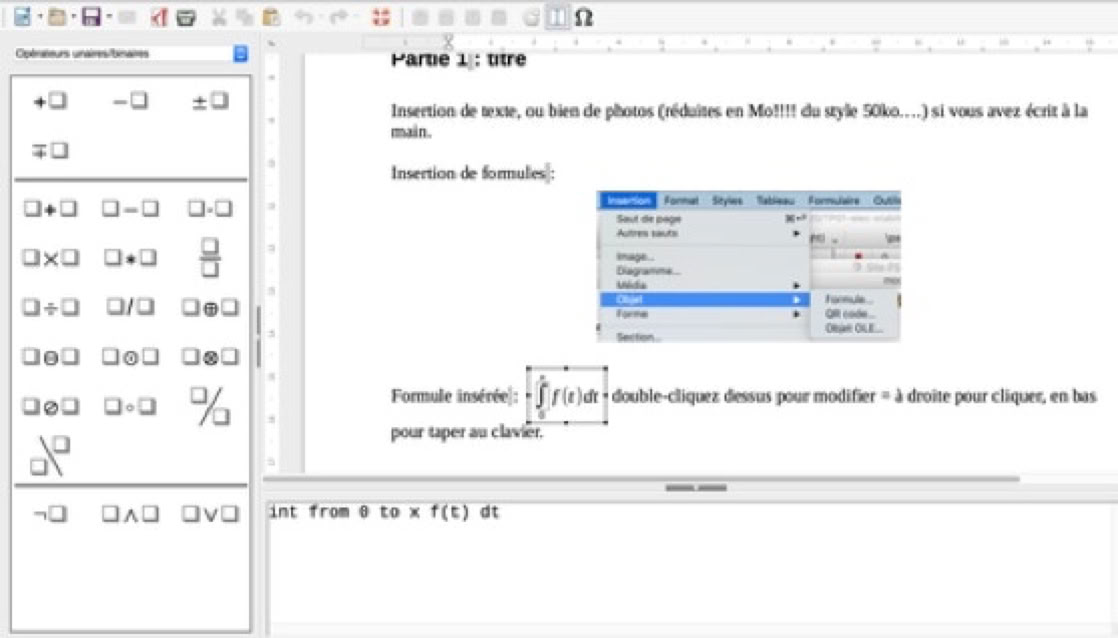
Task: Expand the Save button dropdown arrow
Action: coord(108,17)
